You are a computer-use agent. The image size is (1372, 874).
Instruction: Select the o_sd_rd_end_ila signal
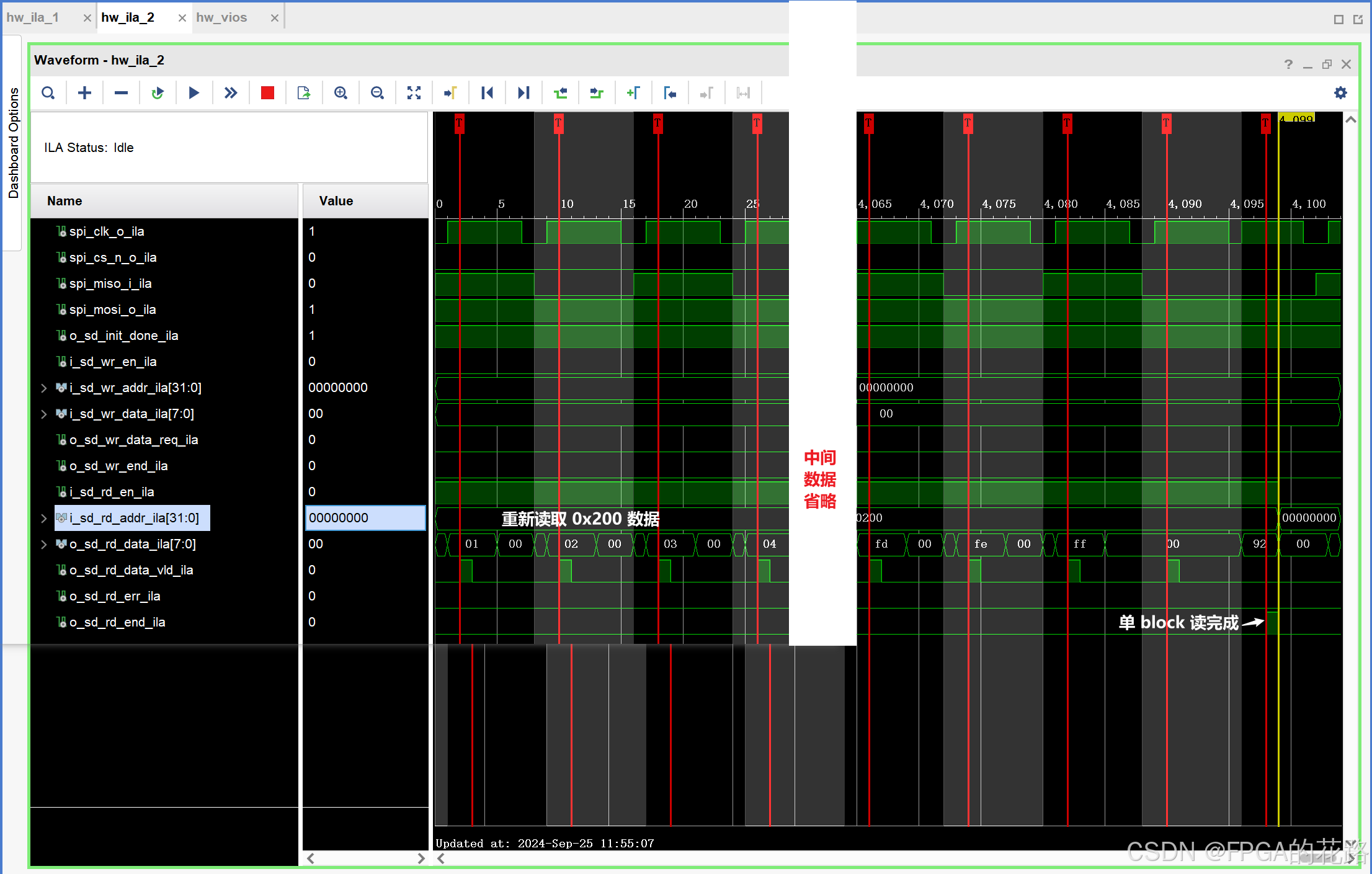(x=117, y=622)
